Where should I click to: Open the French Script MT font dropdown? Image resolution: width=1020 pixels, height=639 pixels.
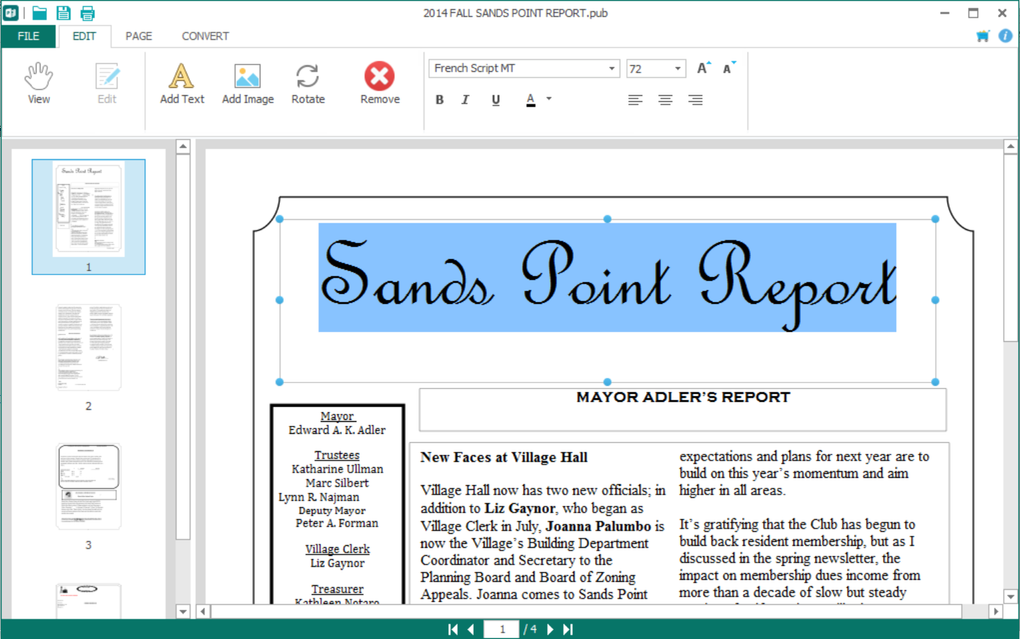611,68
